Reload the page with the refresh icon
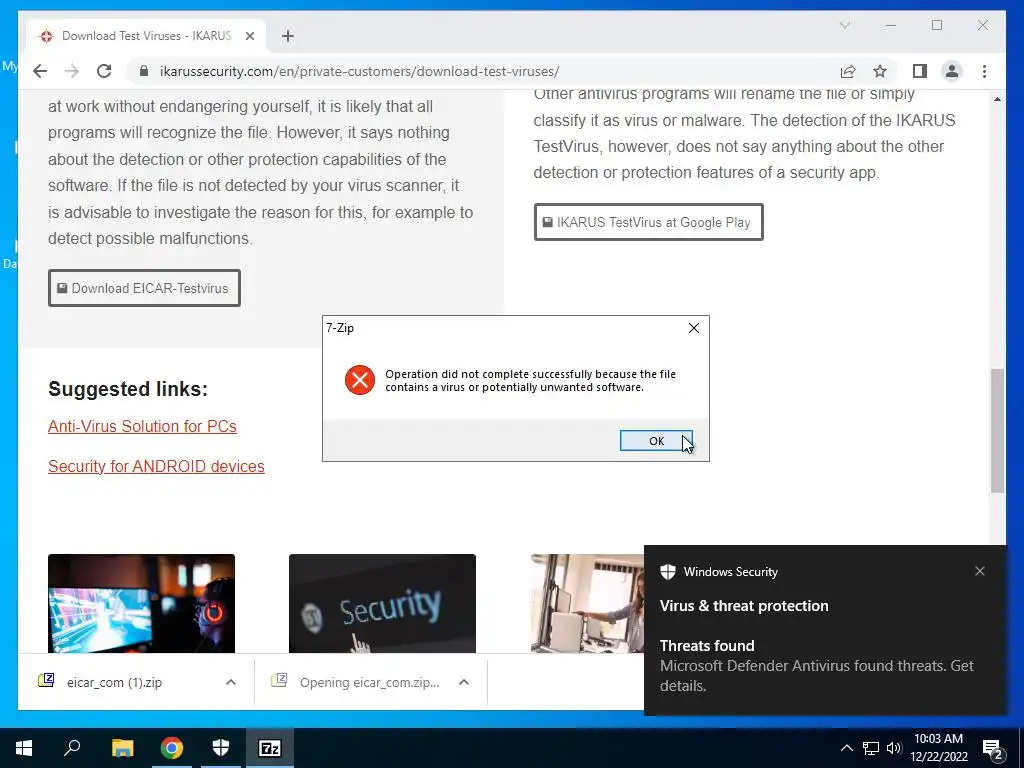This screenshot has width=1024, height=768. [104, 71]
